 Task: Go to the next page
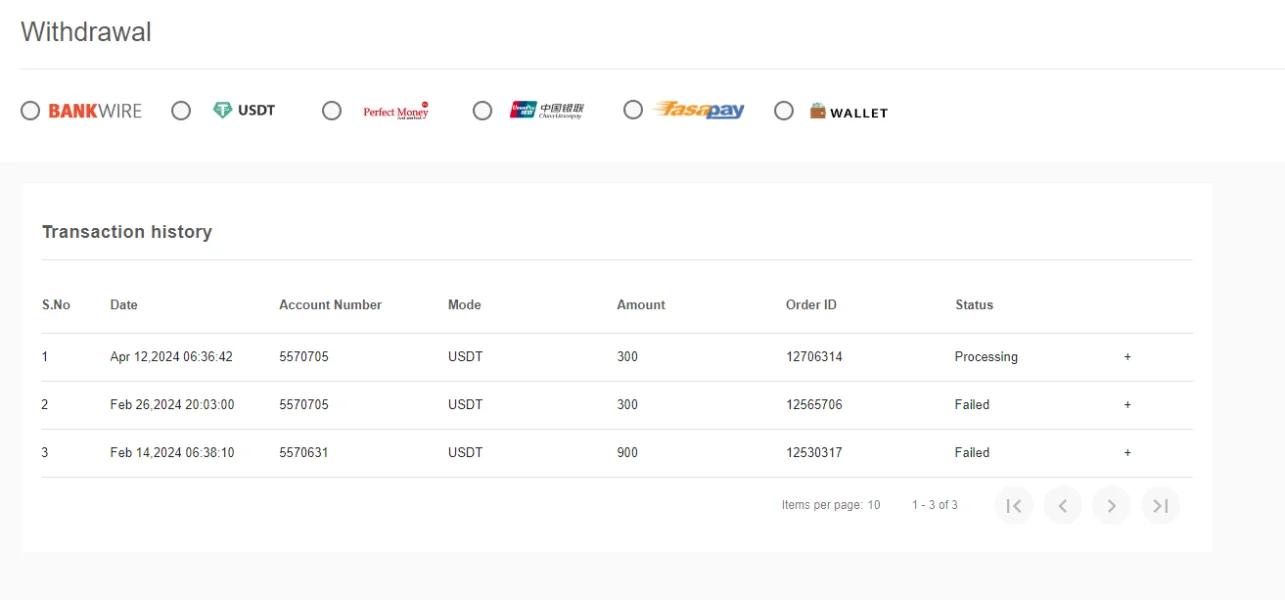1111,506
